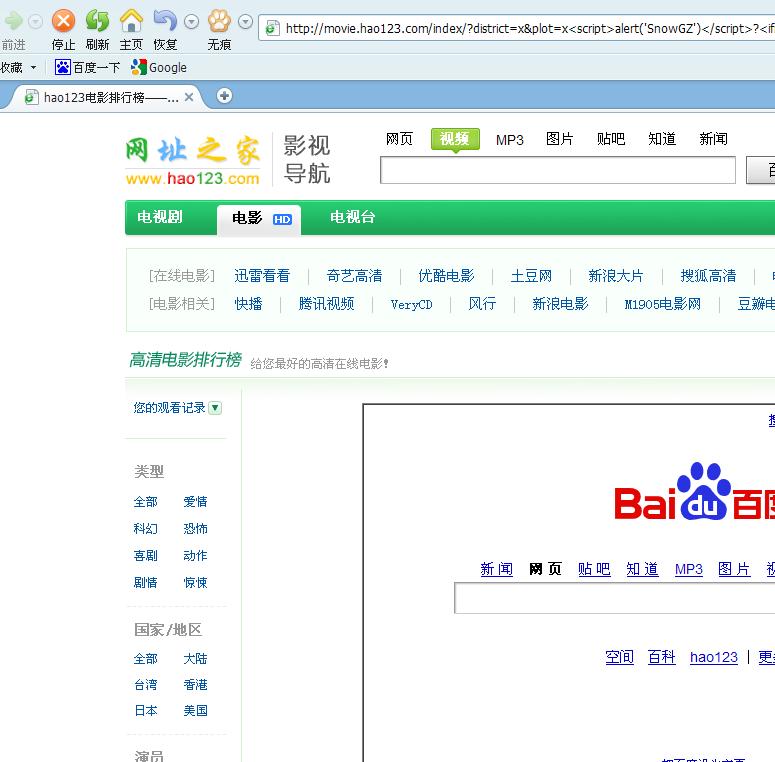Filter by 恐怖 genre
Image resolution: width=775 pixels, height=762 pixels.
pyautogui.click(x=195, y=528)
